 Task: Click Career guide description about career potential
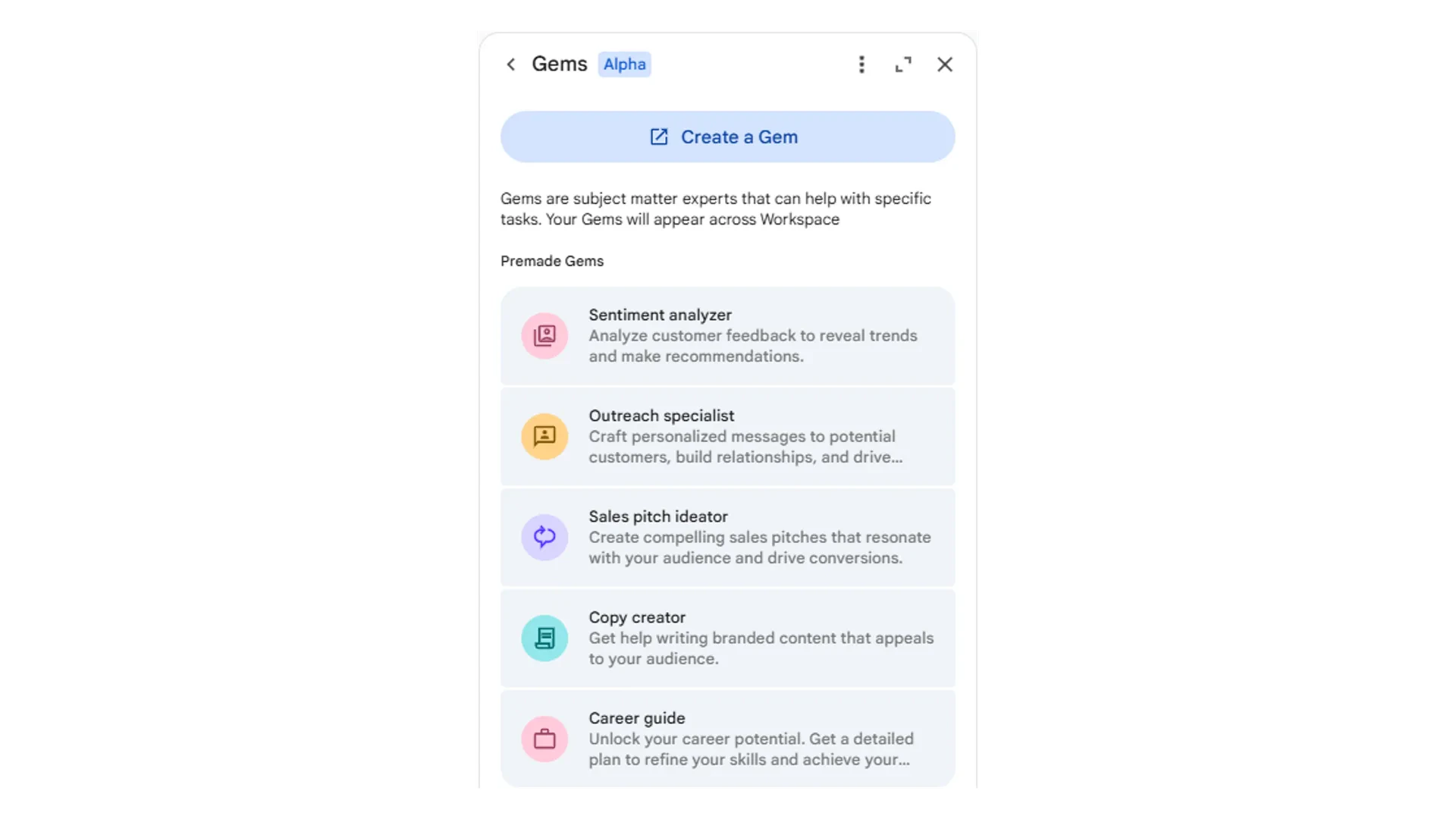point(751,749)
